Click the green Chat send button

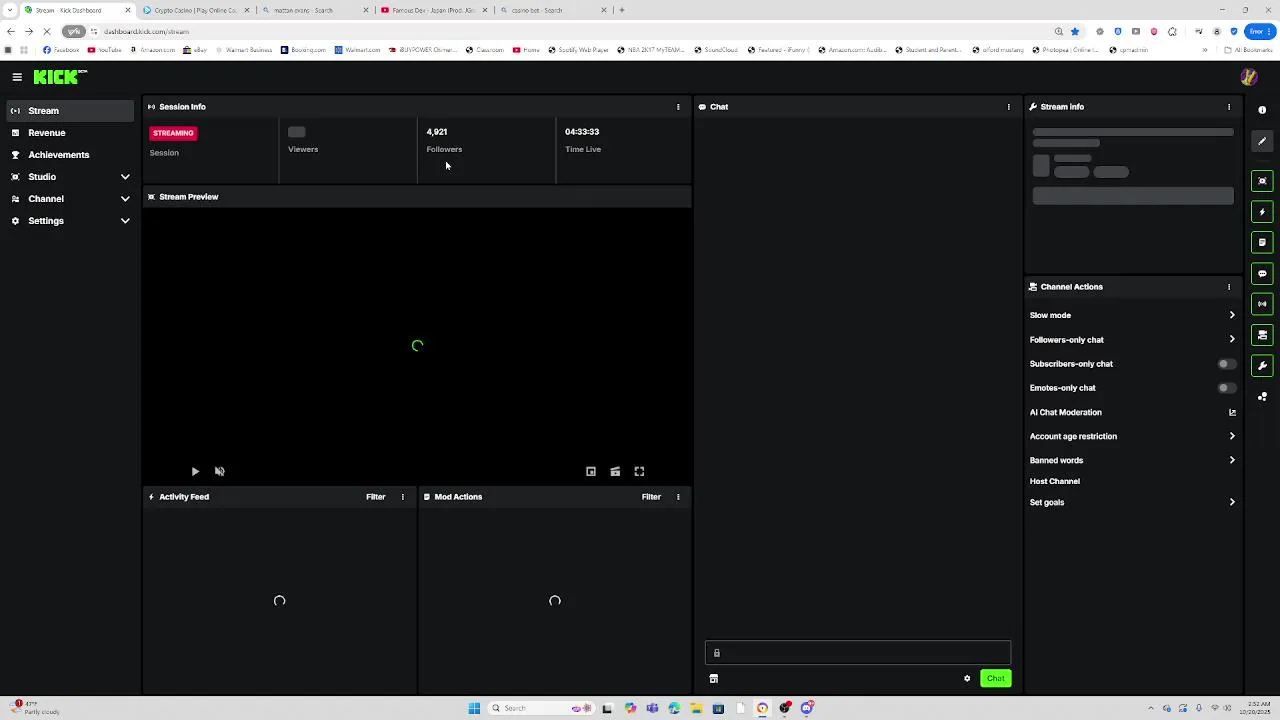995,679
